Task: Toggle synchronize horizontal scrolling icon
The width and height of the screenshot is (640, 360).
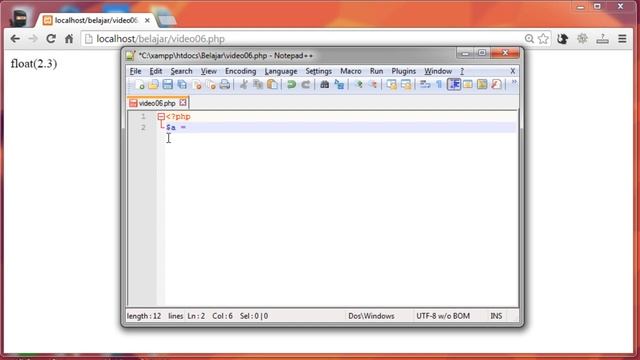Action: pos(406,84)
